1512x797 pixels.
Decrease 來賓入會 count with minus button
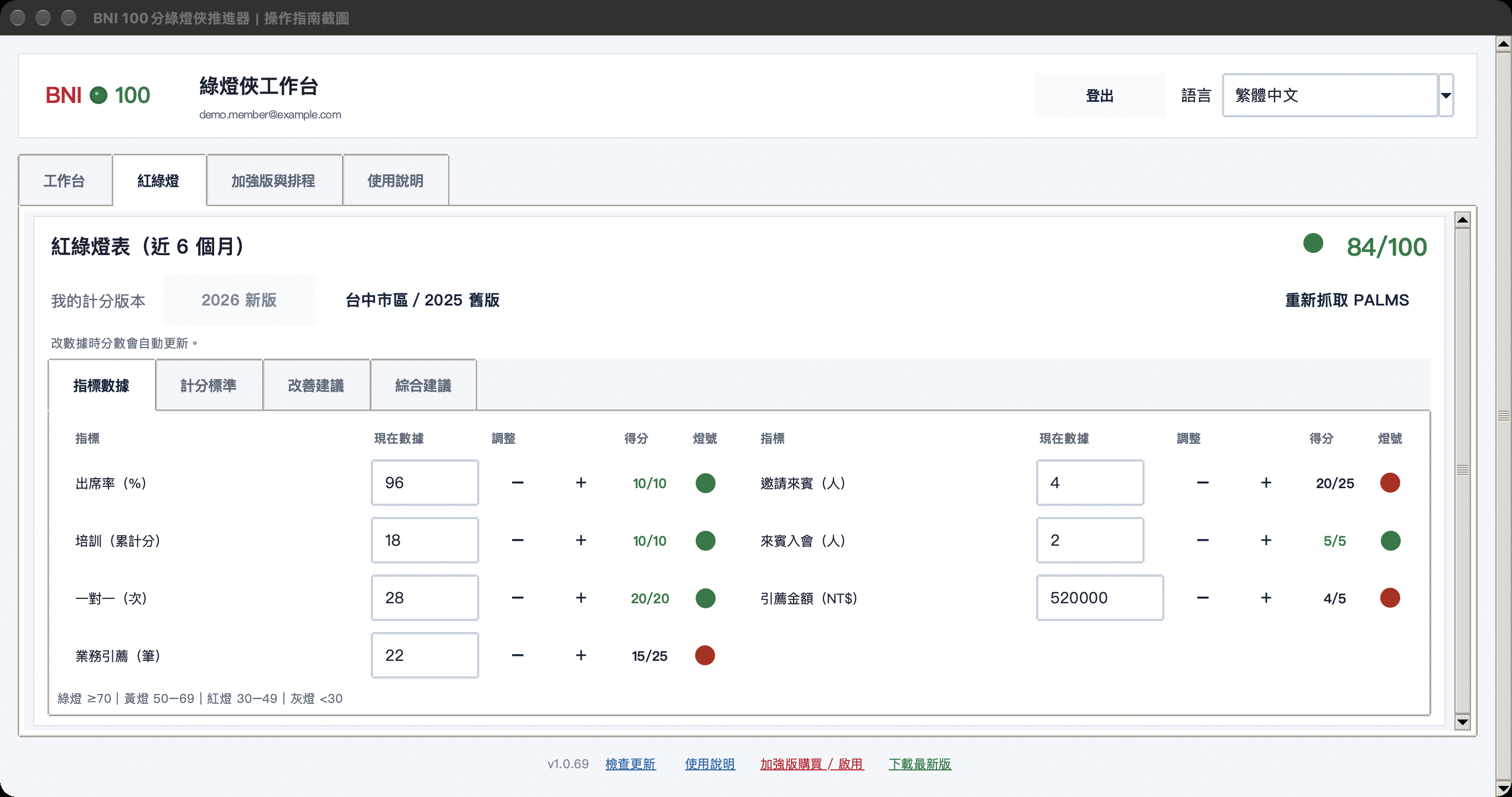pos(1203,540)
